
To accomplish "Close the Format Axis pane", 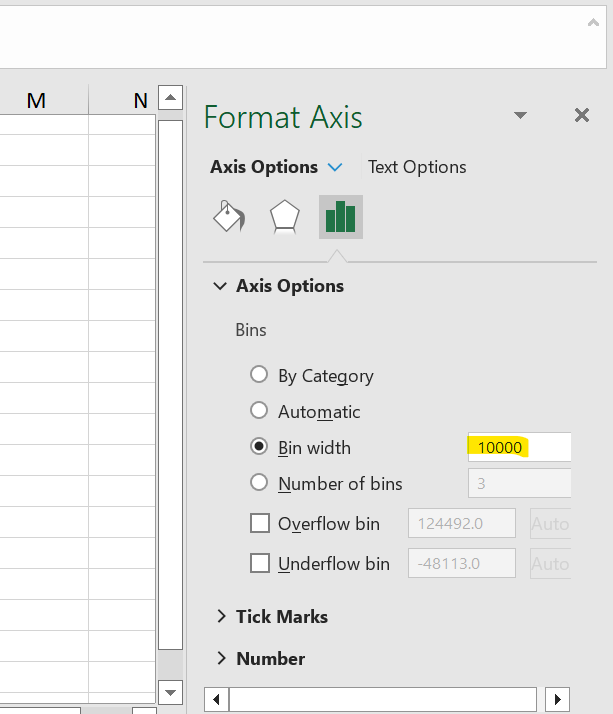I will [x=582, y=116].
